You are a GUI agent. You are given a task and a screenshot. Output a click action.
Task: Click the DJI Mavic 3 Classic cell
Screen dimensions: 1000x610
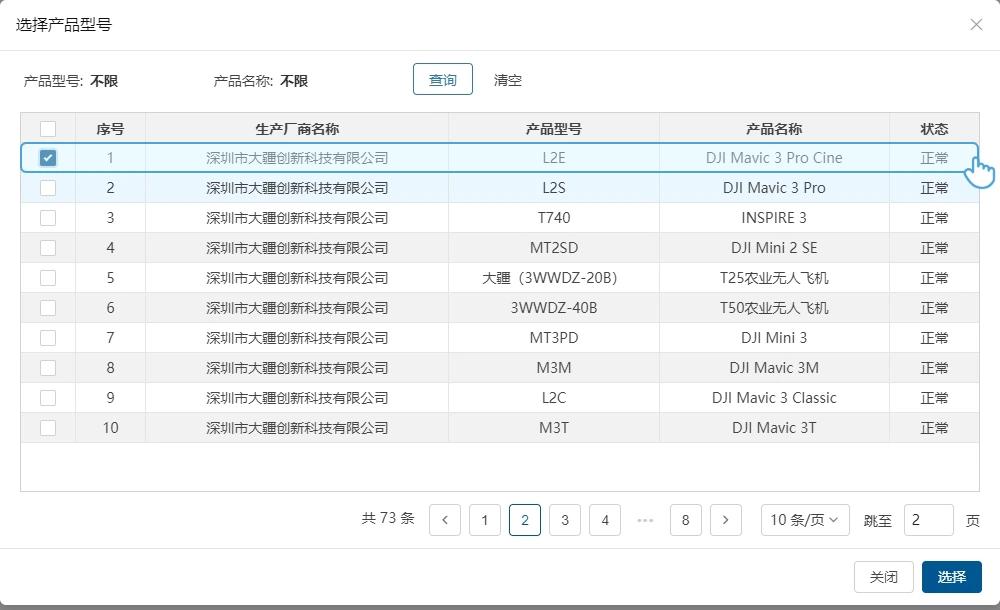pos(774,398)
